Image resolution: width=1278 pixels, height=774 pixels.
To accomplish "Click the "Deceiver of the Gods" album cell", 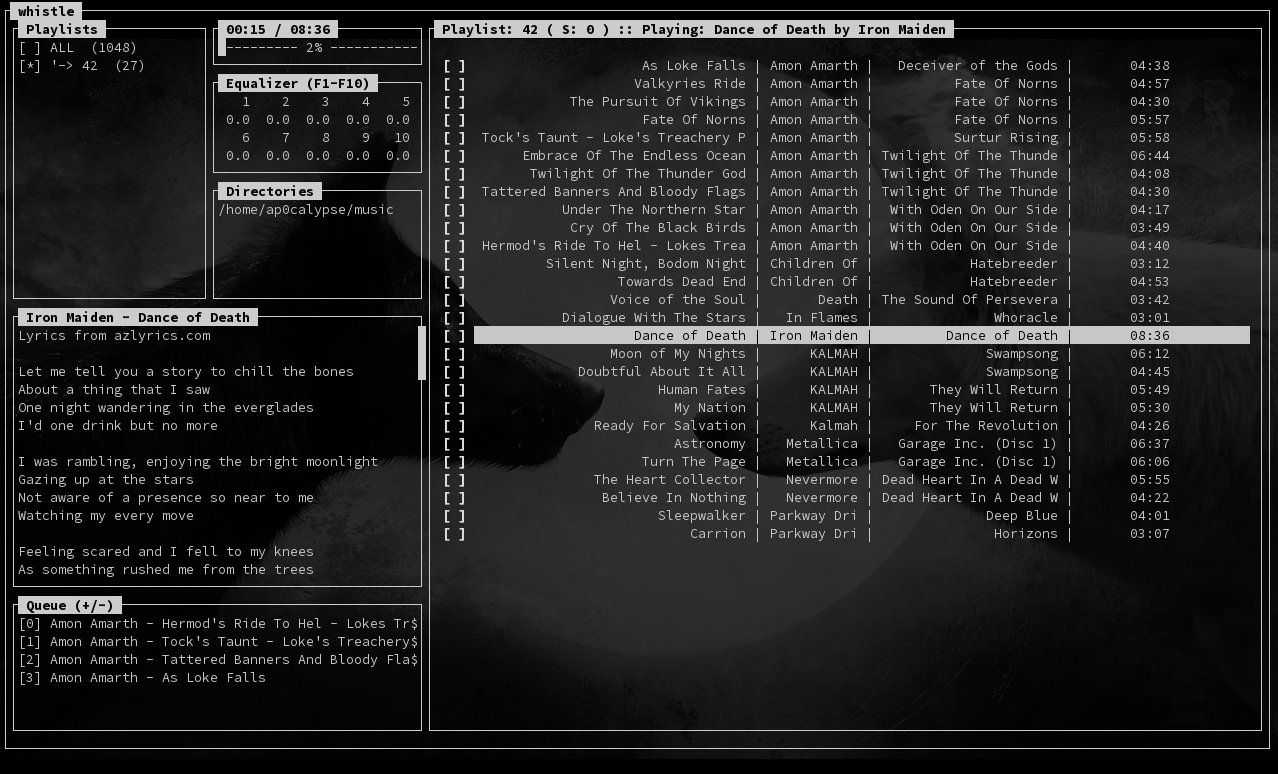I will point(978,66).
